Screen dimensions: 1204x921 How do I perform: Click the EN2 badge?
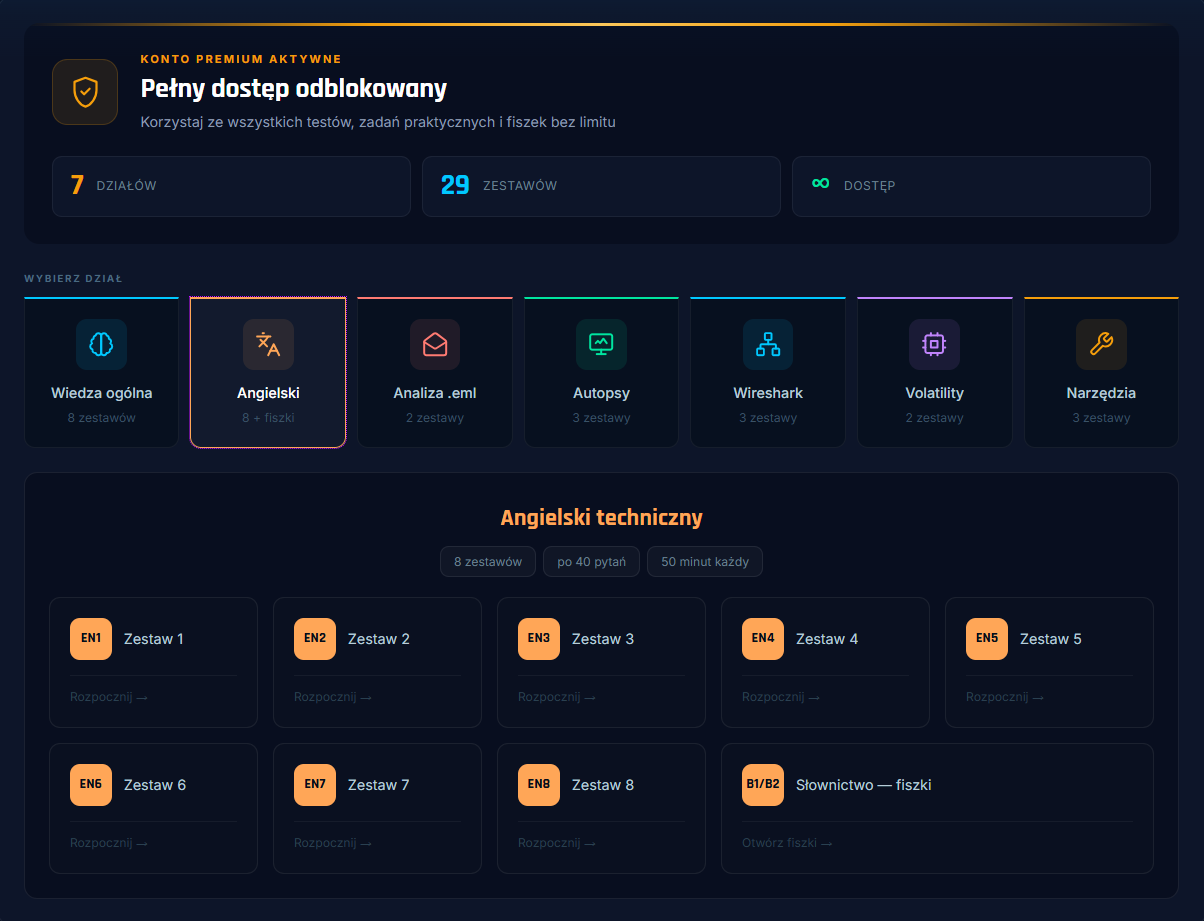[315, 639]
